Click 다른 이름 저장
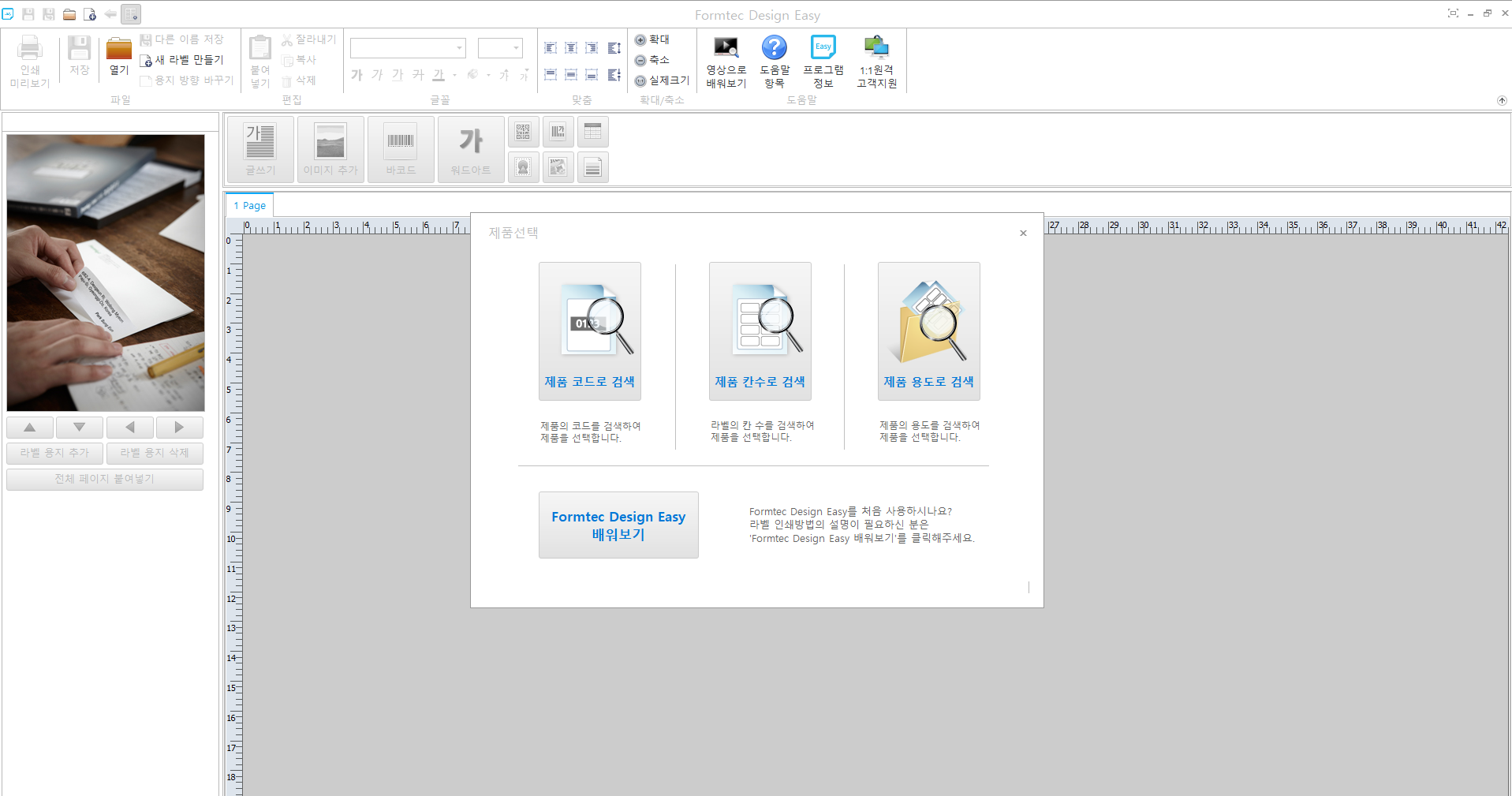1512x796 pixels. click(182, 39)
